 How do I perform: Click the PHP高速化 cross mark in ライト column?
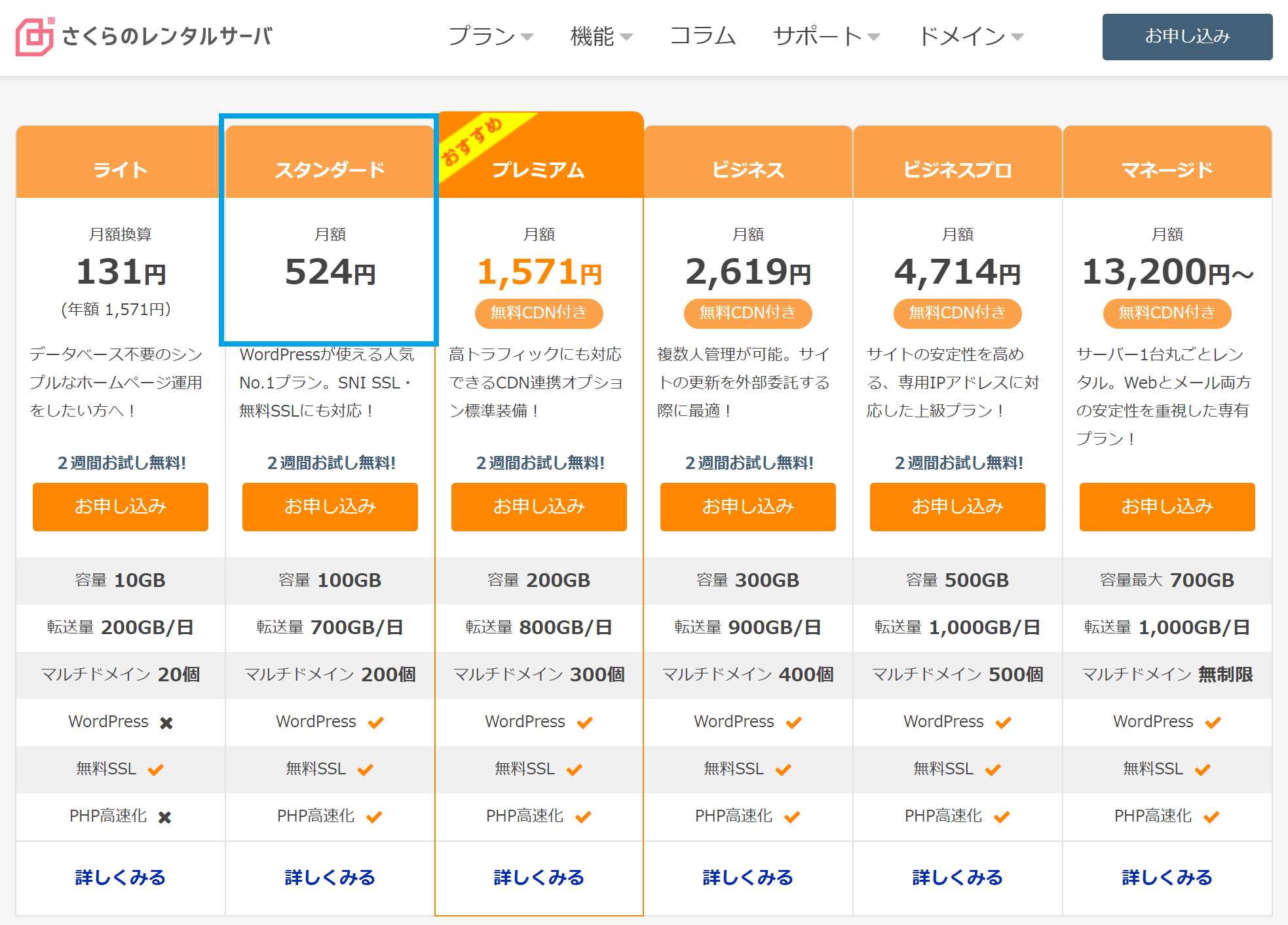164,817
